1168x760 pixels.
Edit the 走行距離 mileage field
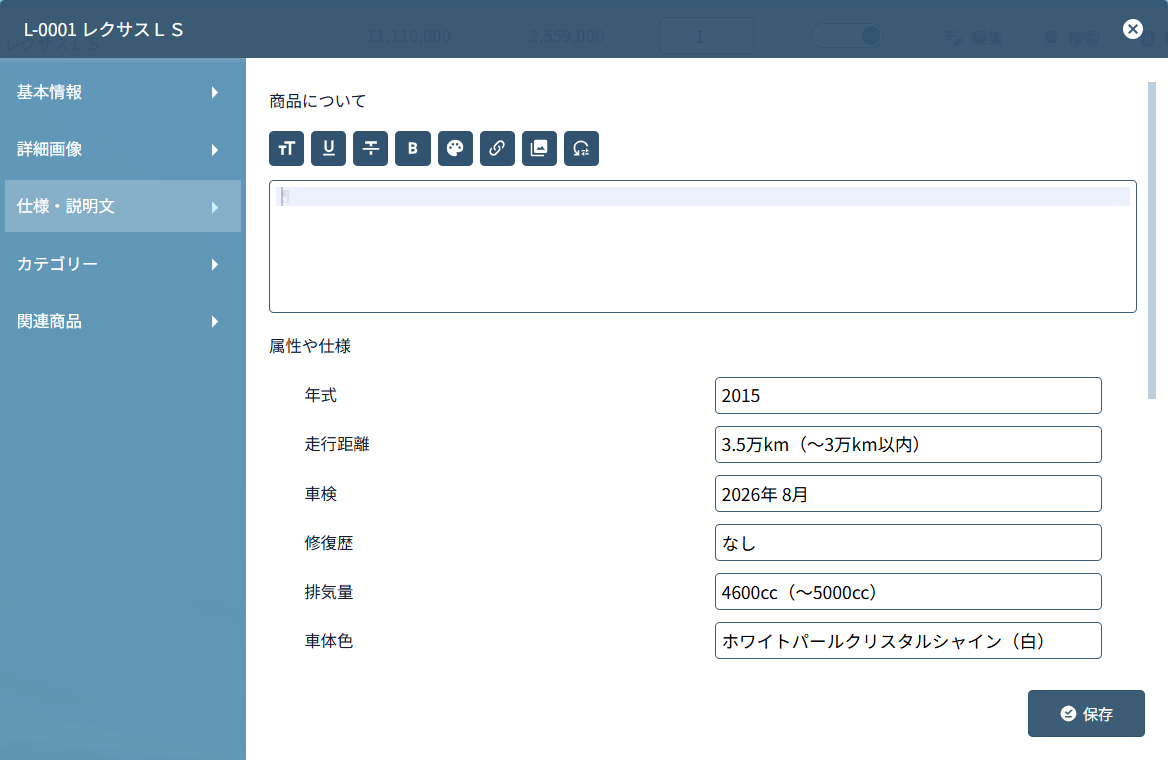pyautogui.click(x=908, y=445)
